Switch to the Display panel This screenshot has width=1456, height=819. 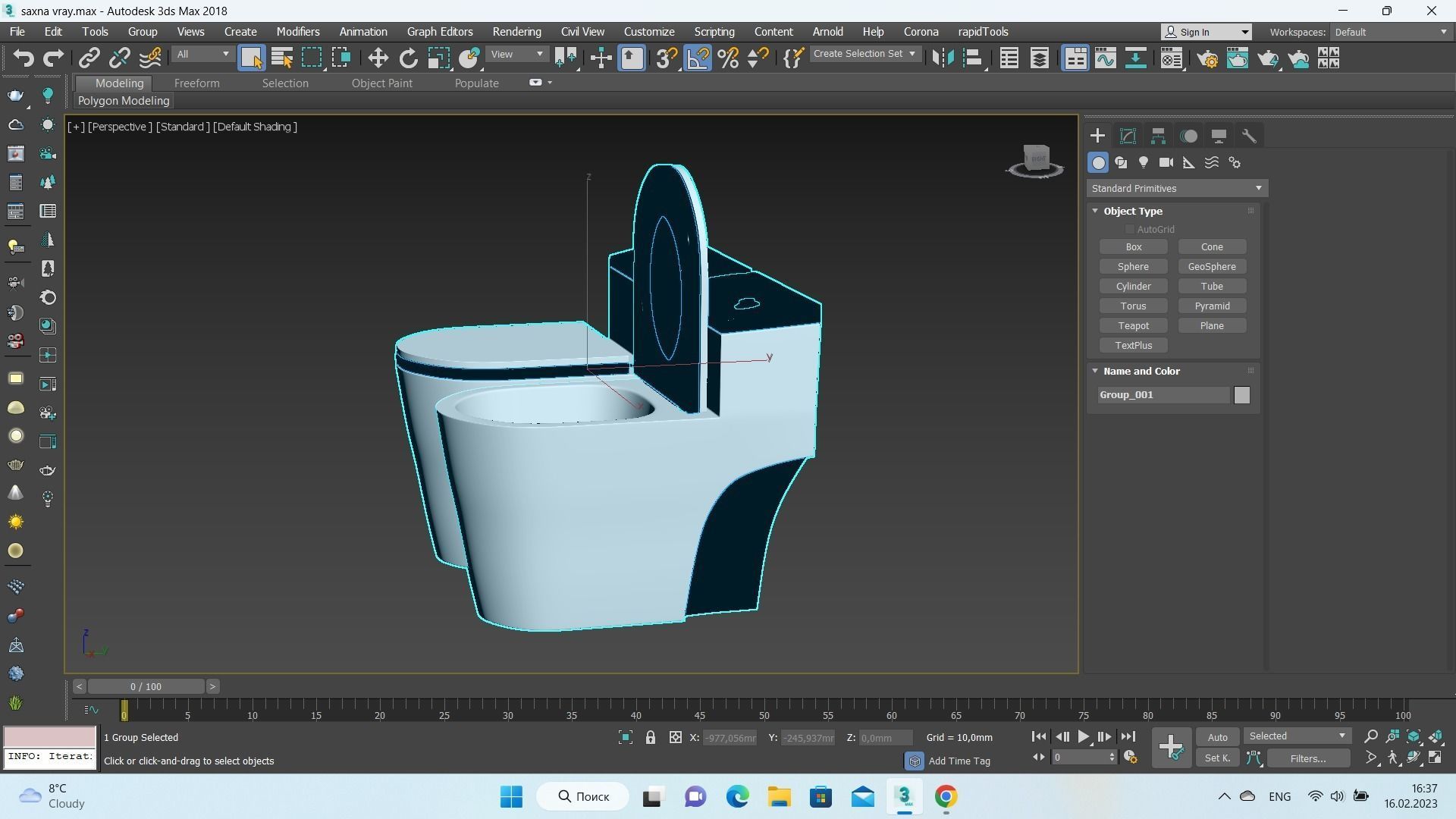(1219, 136)
